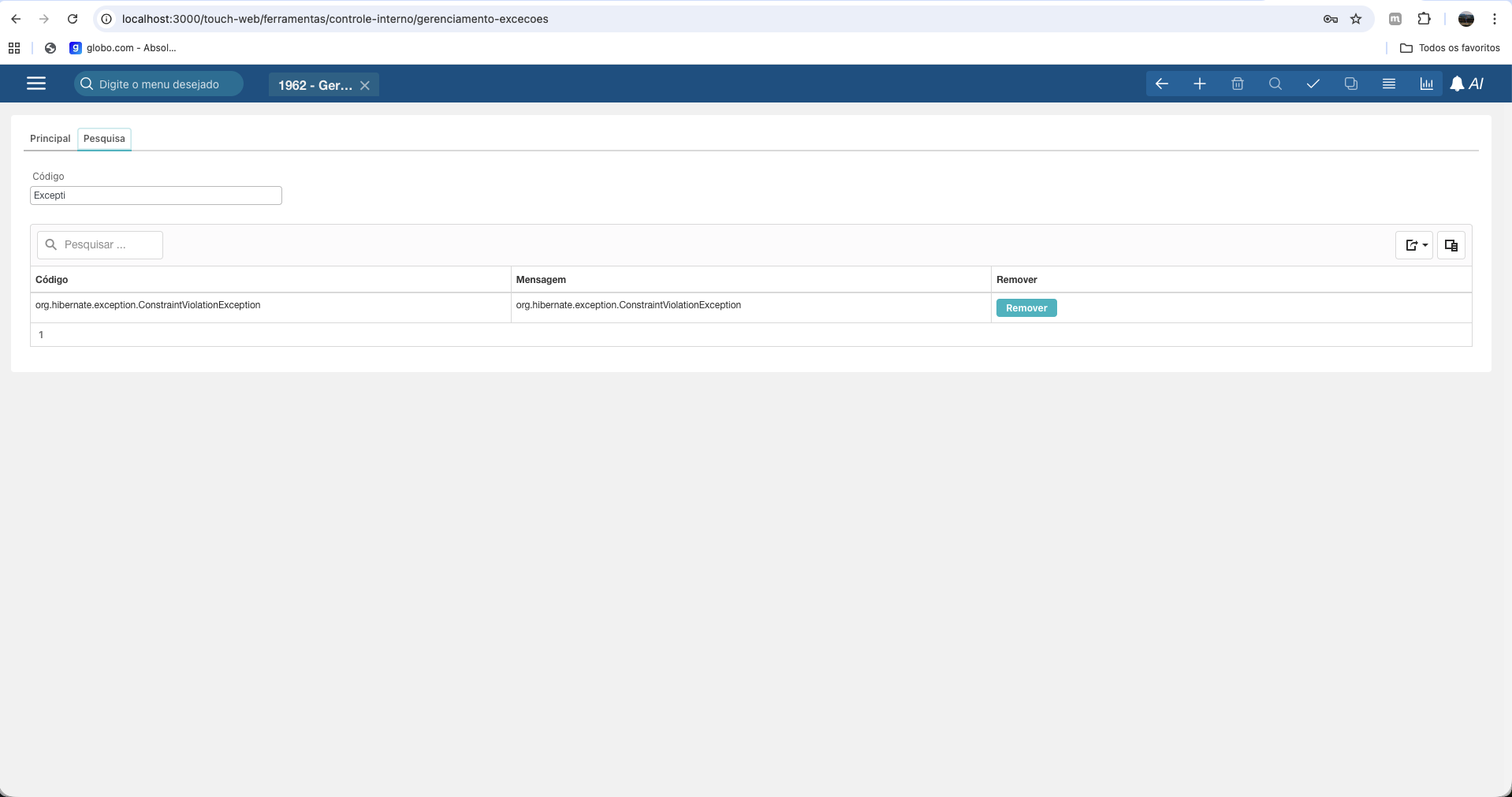This screenshot has width=1512, height=797.
Task: Close the 1962 - Ger... tab
Action: click(365, 85)
